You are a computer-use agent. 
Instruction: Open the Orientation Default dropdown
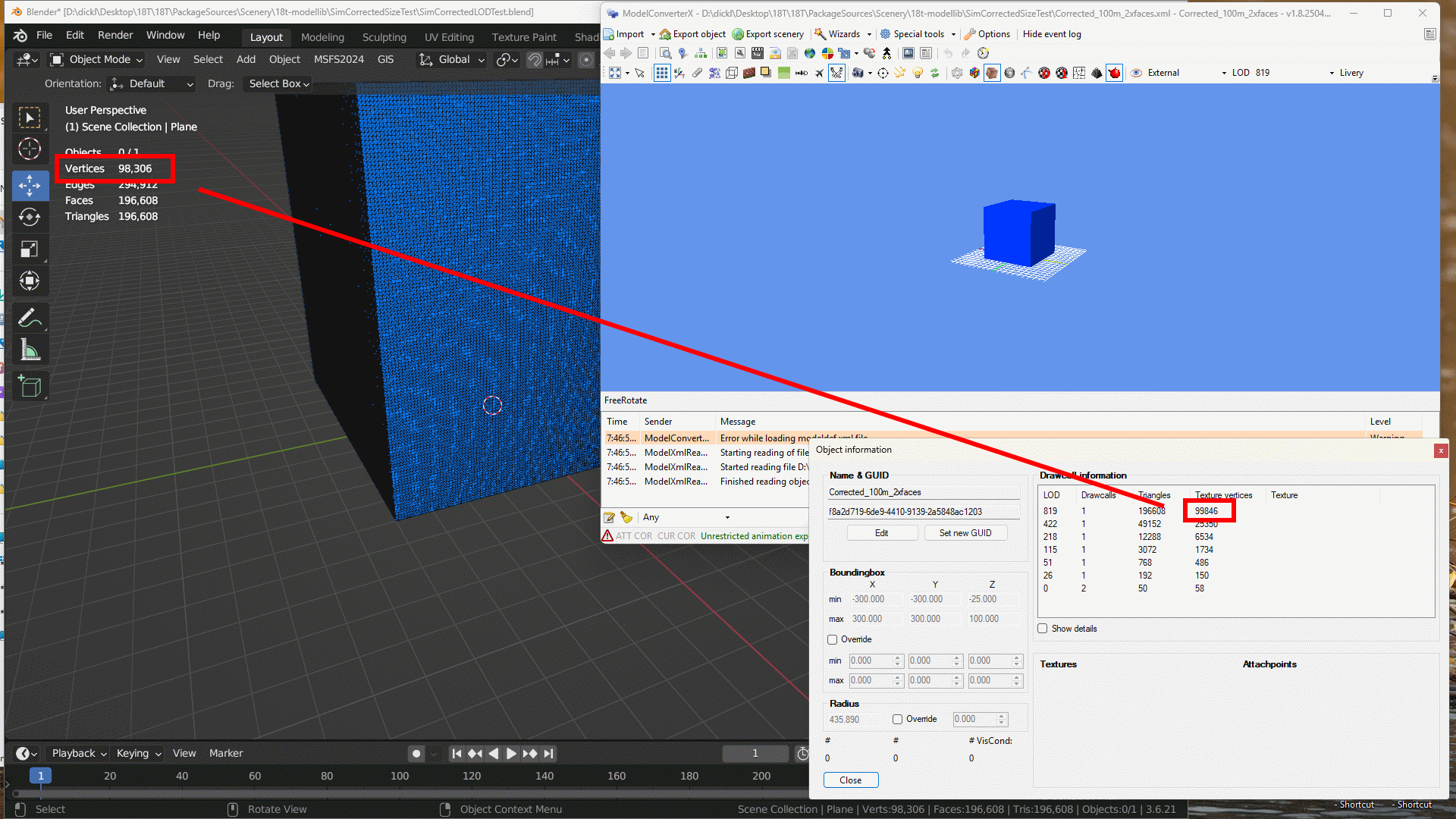152,83
